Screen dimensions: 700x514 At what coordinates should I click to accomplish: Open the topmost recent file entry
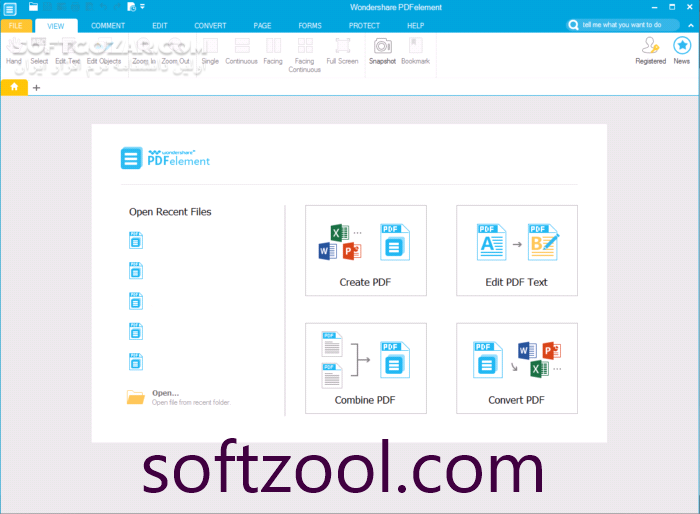click(136, 240)
